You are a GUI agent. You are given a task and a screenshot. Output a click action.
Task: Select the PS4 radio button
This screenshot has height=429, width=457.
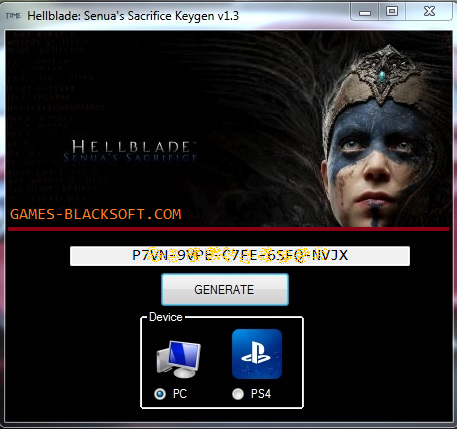point(238,394)
